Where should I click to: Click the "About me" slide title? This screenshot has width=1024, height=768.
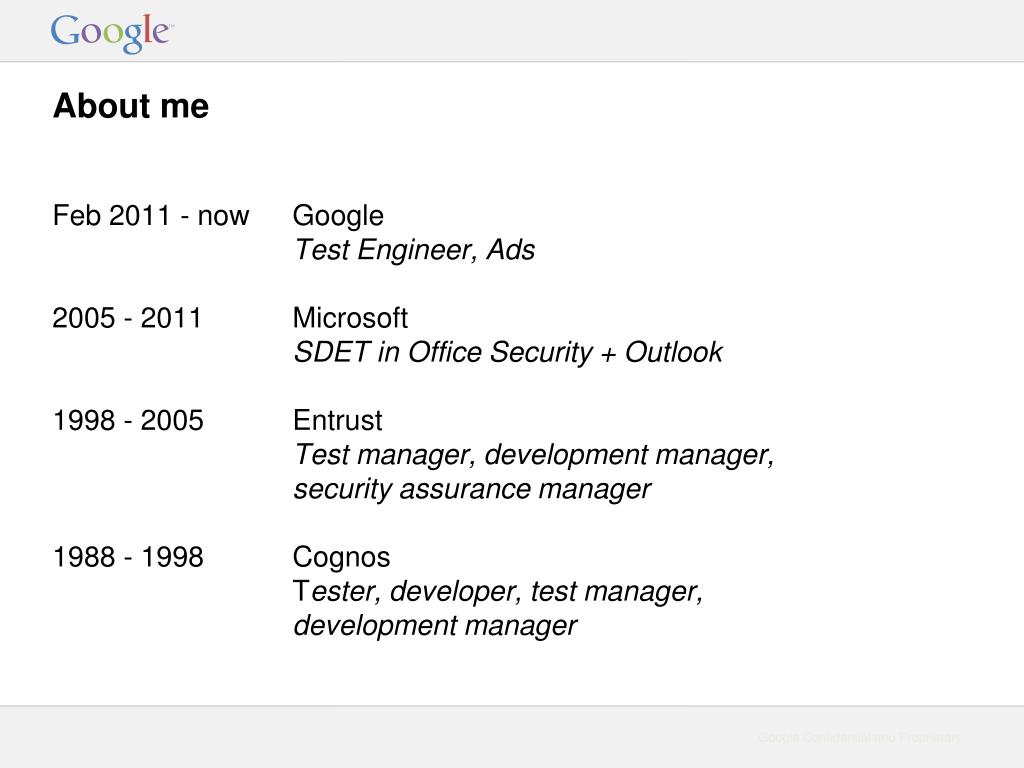point(131,106)
